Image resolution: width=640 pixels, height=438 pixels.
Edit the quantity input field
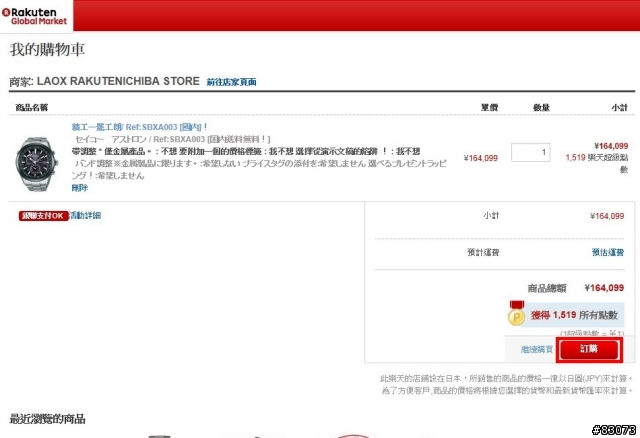531,152
